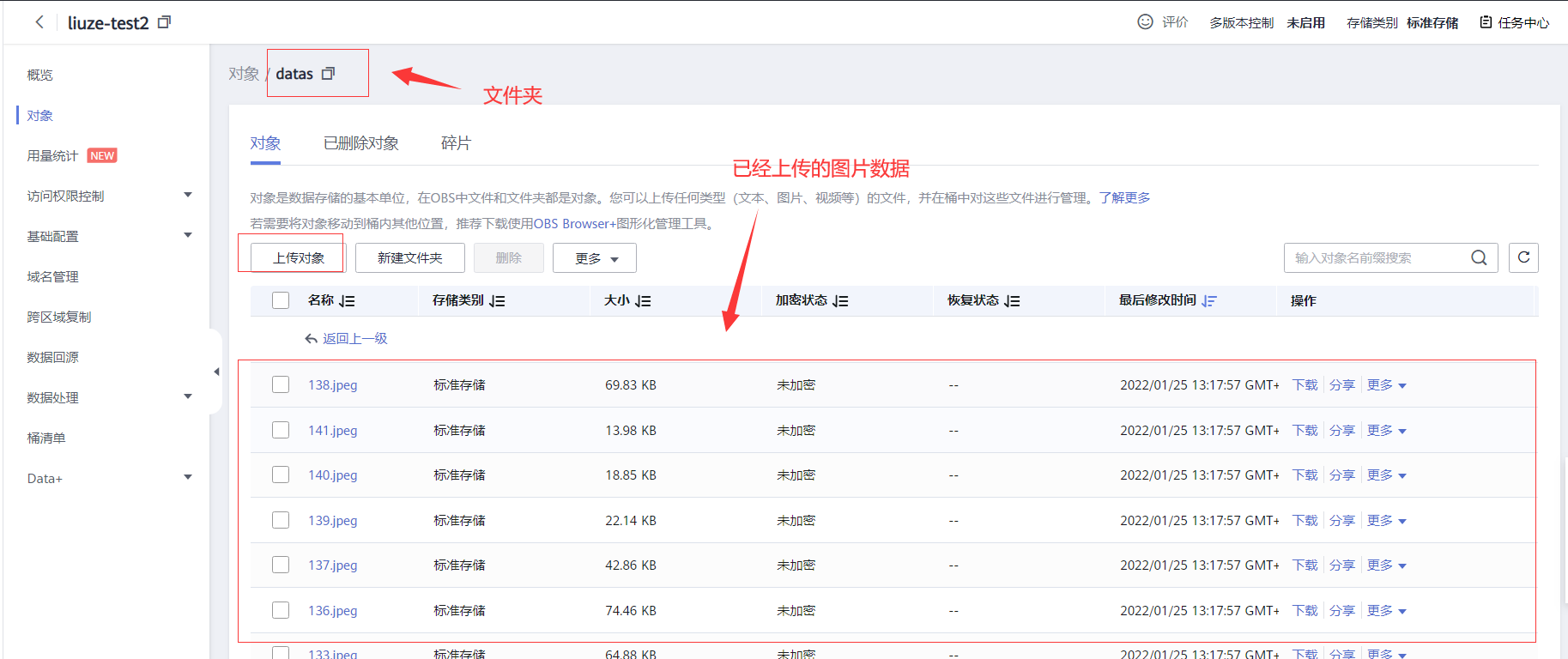The height and width of the screenshot is (659, 1568).
Task: Switch to the 对象 tab
Action: pos(265,143)
